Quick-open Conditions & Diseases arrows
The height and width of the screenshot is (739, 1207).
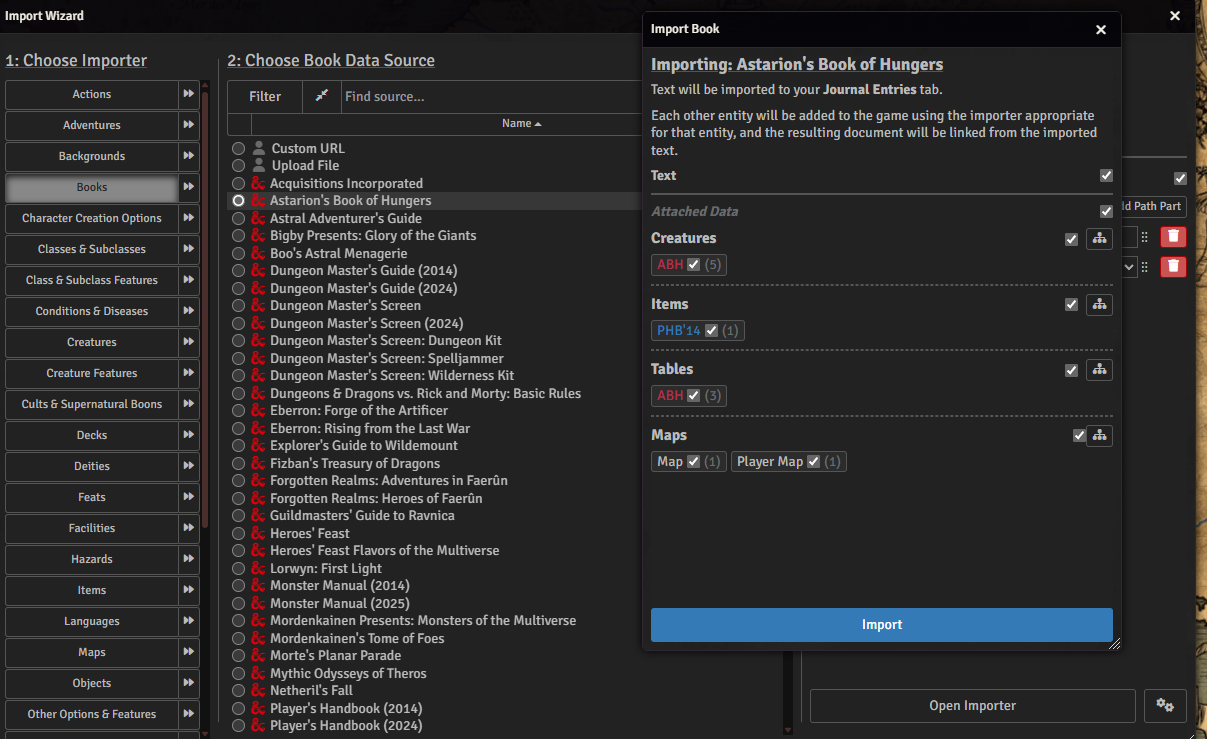click(x=188, y=311)
